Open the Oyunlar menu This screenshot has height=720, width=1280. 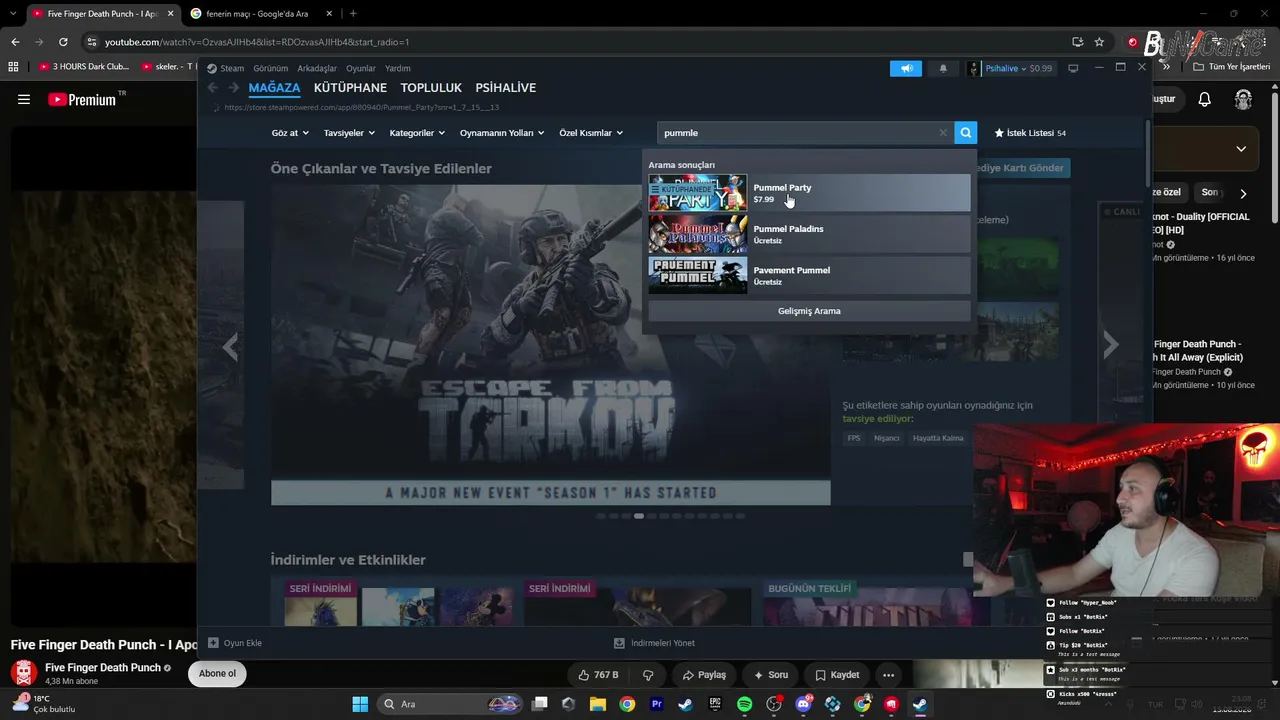click(361, 68)
